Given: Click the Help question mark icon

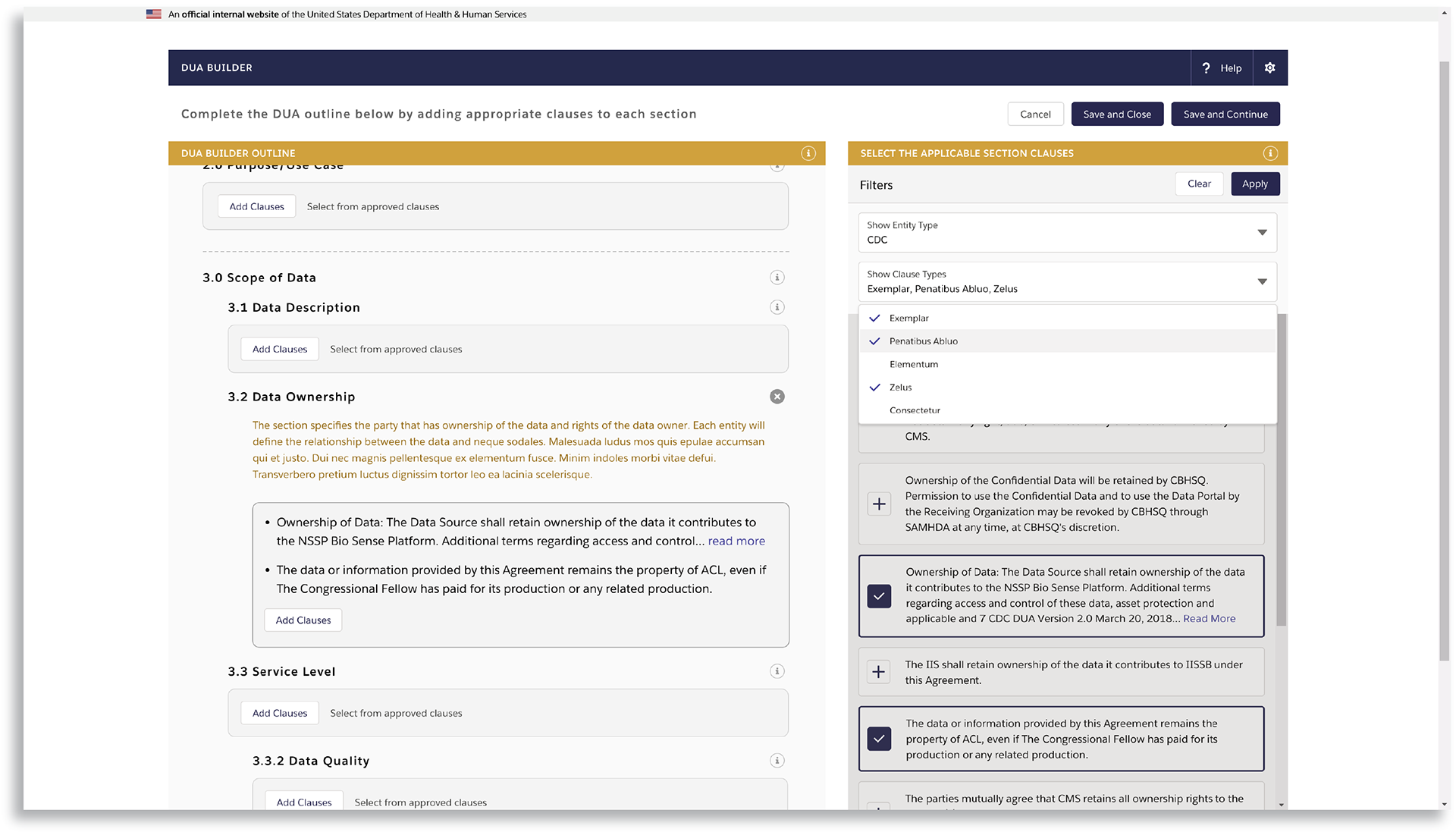Looking at the screenshot, I should click(1206, 68).
